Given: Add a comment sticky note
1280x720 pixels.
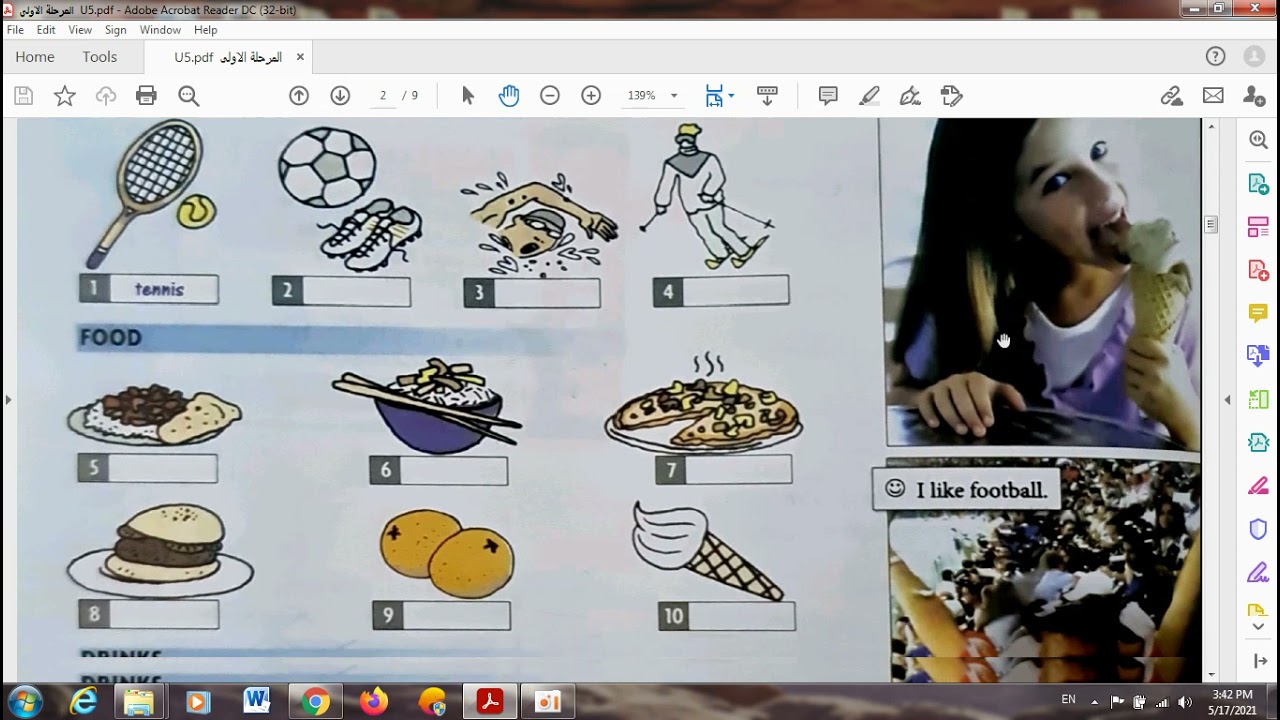Looking at the screenshot, I should [828, 96].
